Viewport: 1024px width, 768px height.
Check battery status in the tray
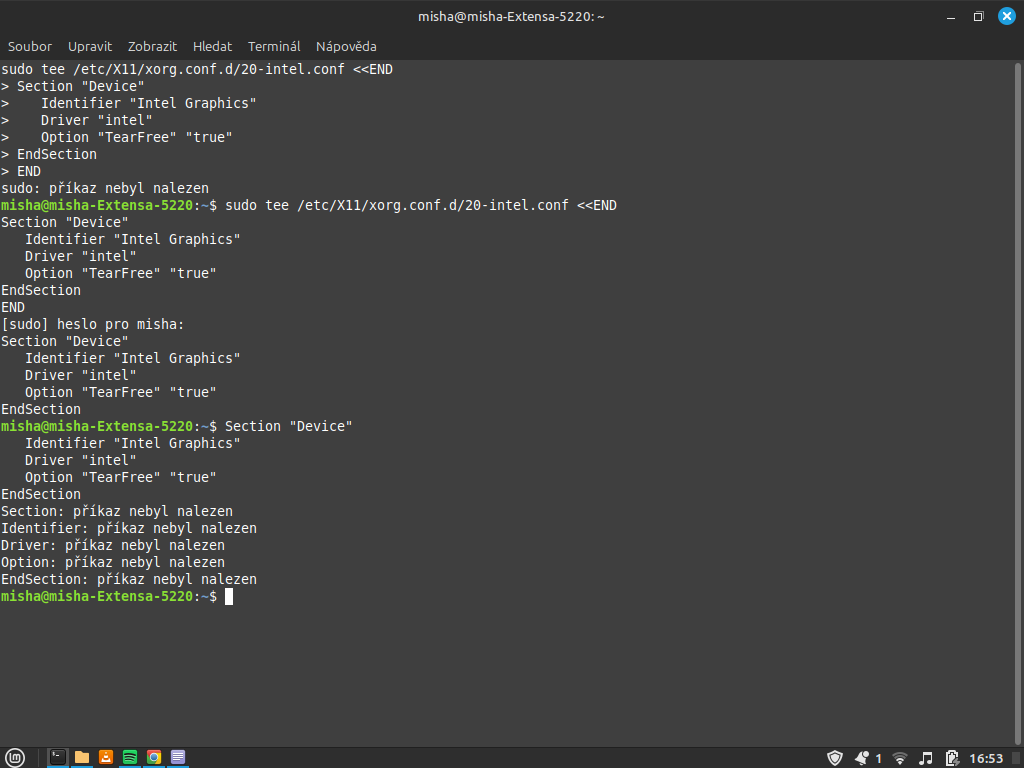click(952, 758)
